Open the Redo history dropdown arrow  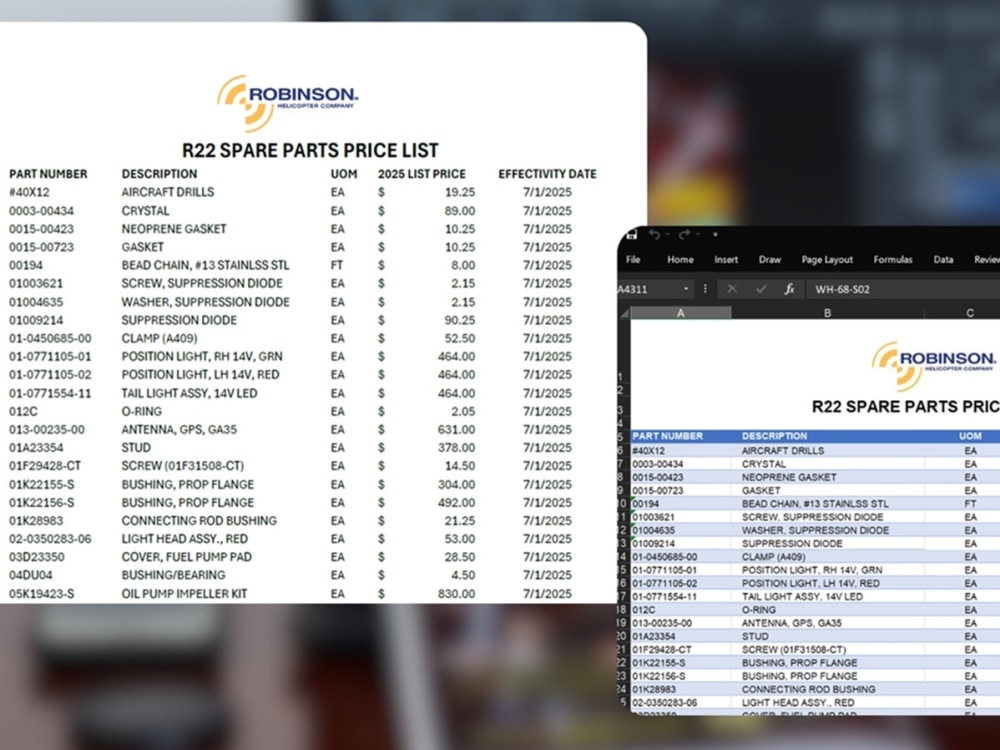(x=698, y=235)
